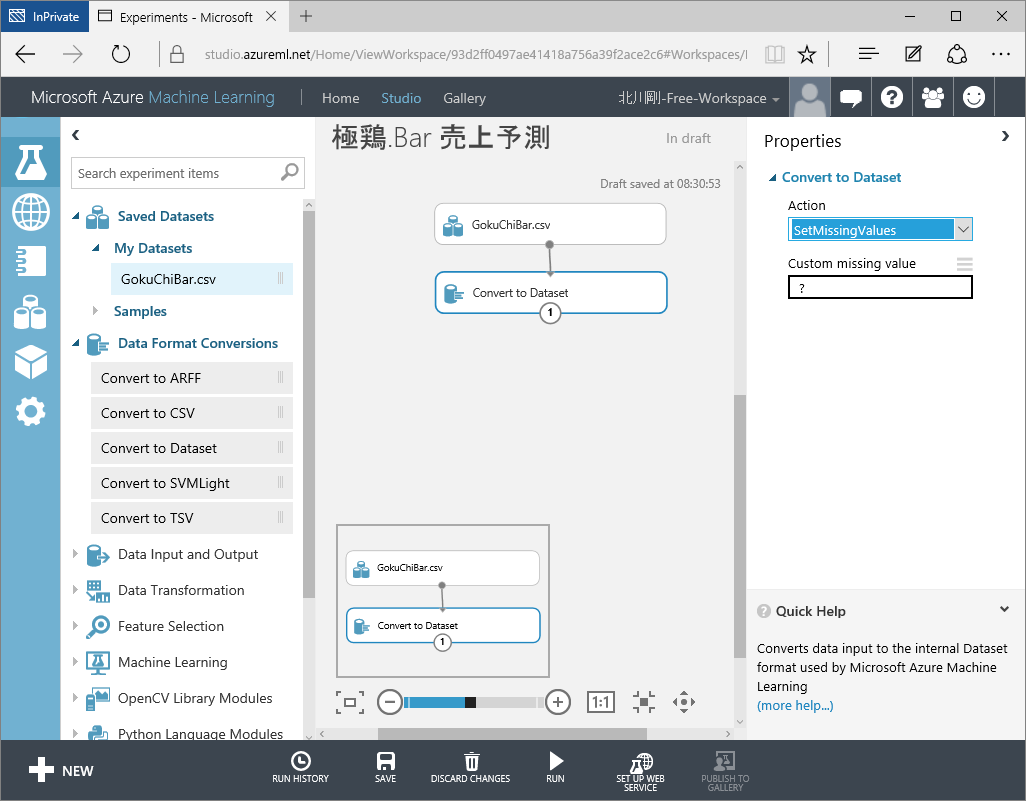
Task: Open the Action dropdown SetMissingValues
Action: point(880,230)
